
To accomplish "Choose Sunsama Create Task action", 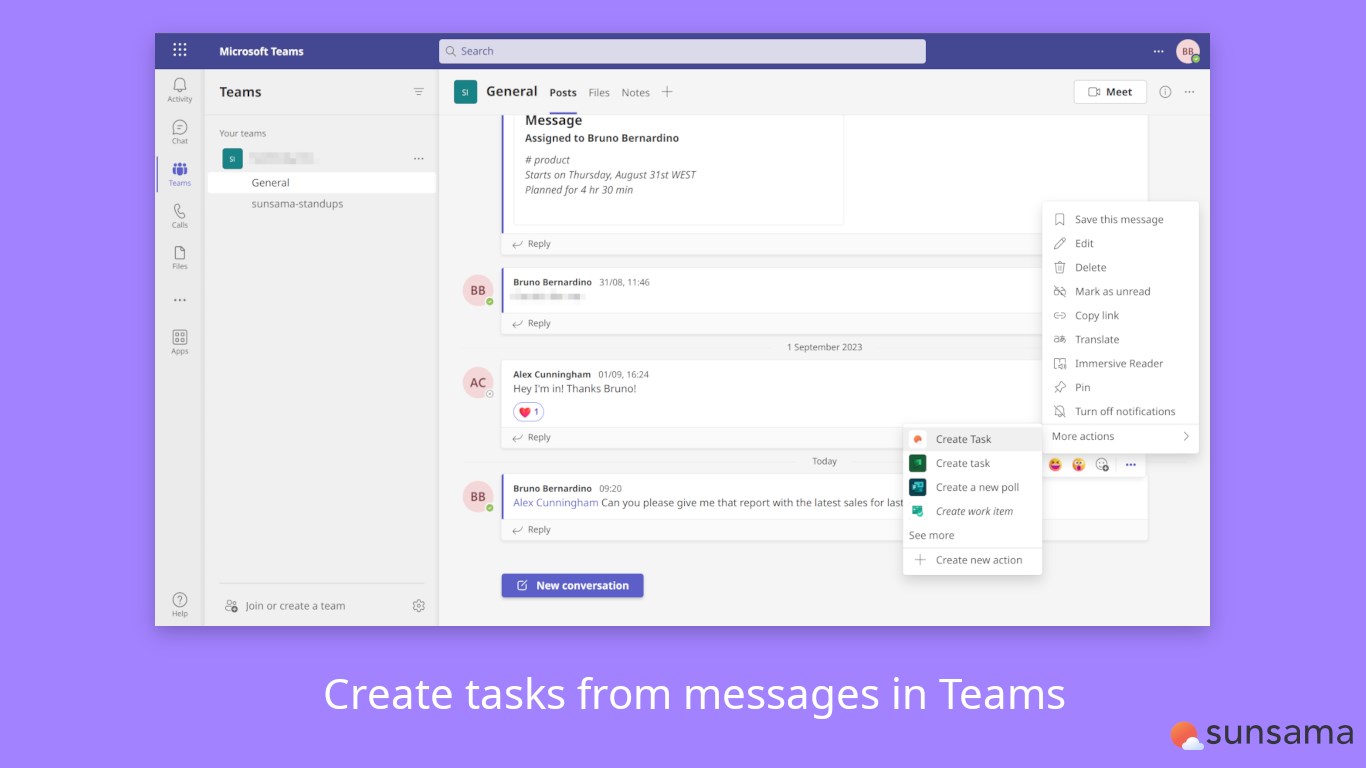I will tap(972, 439).
